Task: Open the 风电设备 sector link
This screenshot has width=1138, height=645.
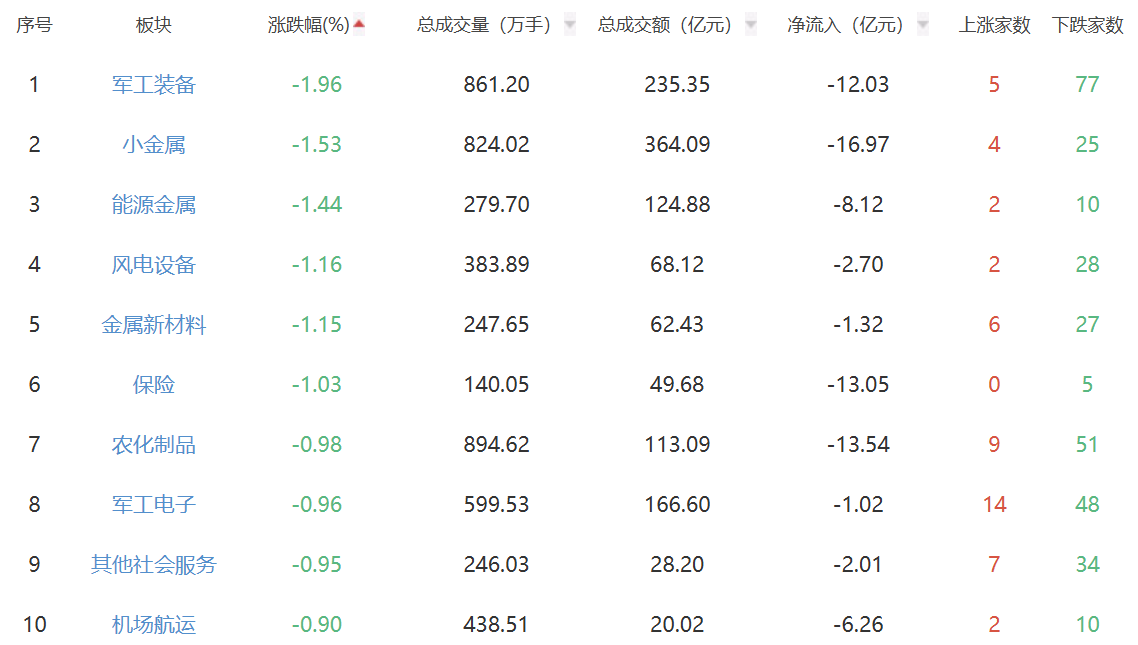Action: click(x=154, y=265)
